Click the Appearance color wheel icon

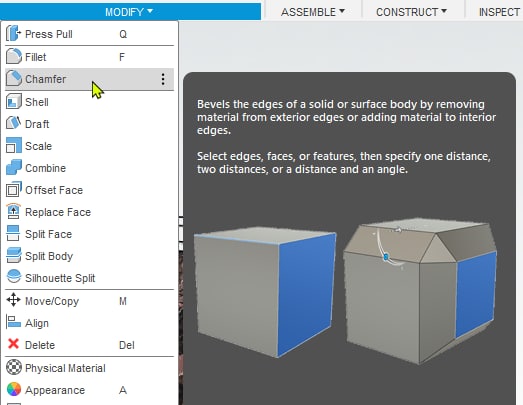pos(14,389)
